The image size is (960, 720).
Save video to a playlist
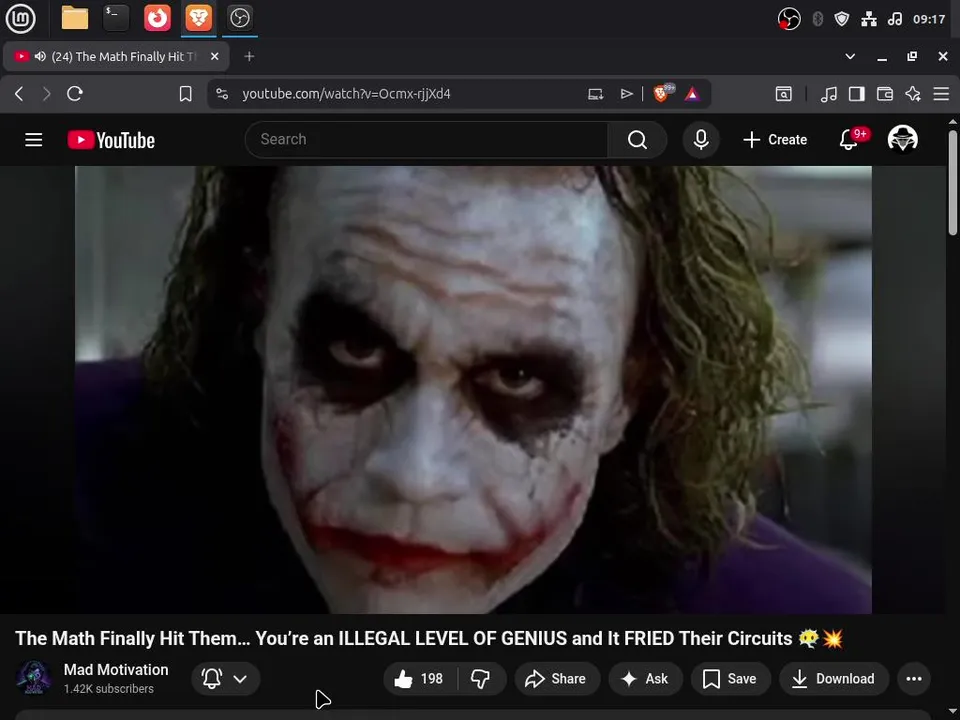pyautogui.click(x=730, y=678)
